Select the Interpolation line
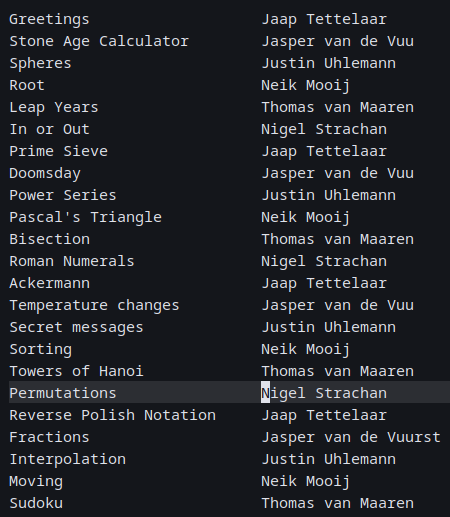 [x=67, y=459]
